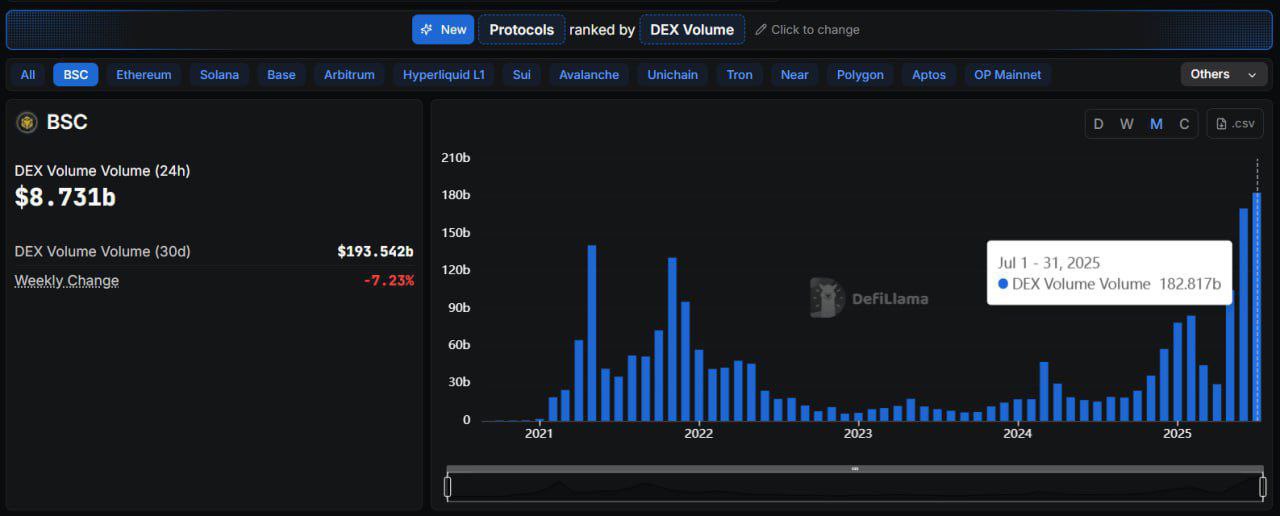Viewport: 1280px width, 516px height.
Task: Click right handle of chart range slider
Action: [1262, 487]
